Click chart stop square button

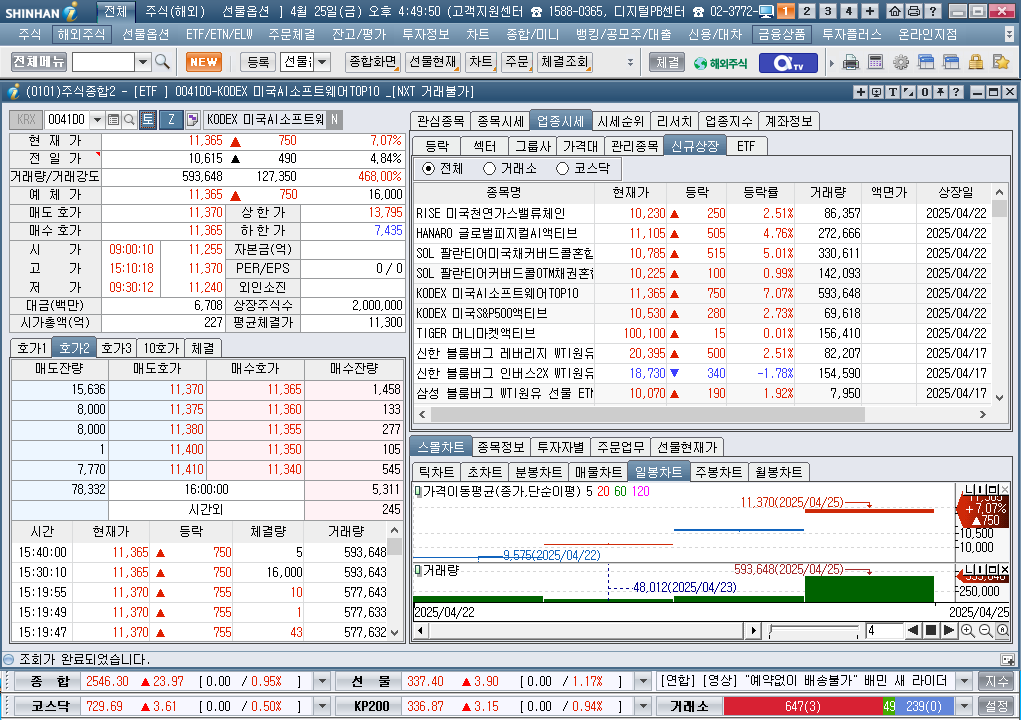[931, 630]
